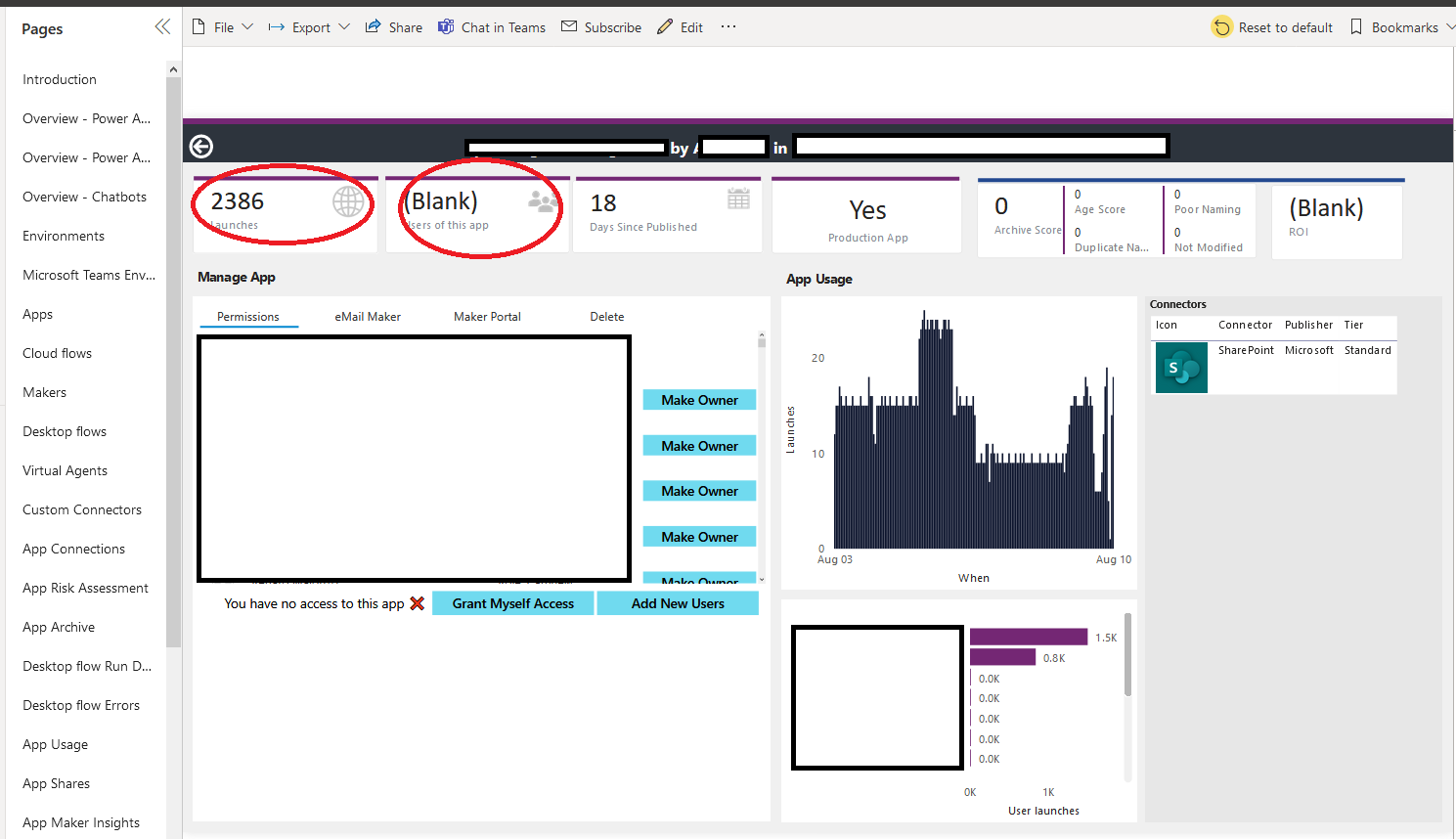Click Add New Users
This screenshot has width=1456, height=839.
click(678, 603)
